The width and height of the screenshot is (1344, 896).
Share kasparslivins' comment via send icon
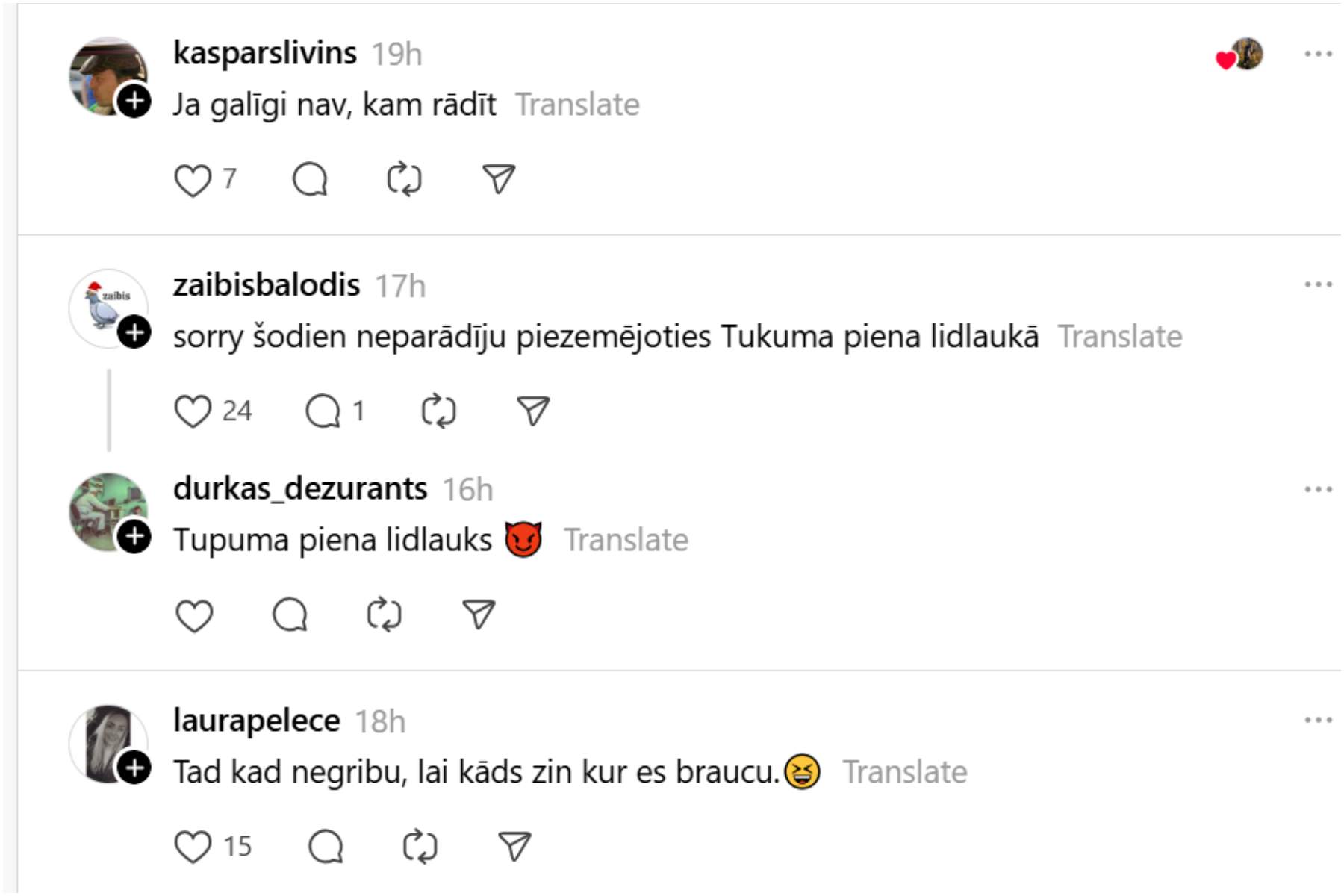coord(499,179)
